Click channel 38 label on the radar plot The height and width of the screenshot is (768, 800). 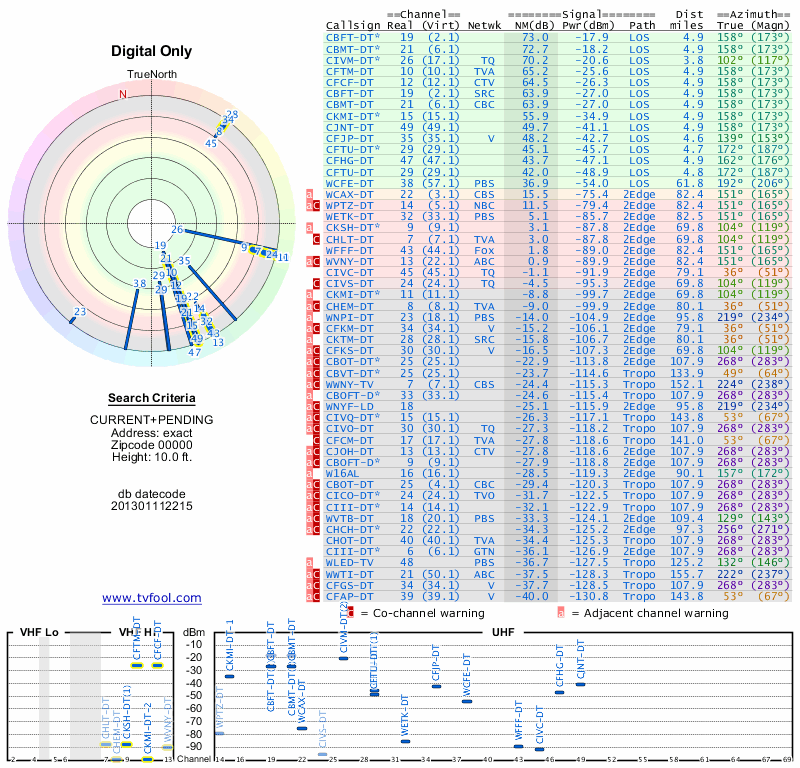pos(139,284)
